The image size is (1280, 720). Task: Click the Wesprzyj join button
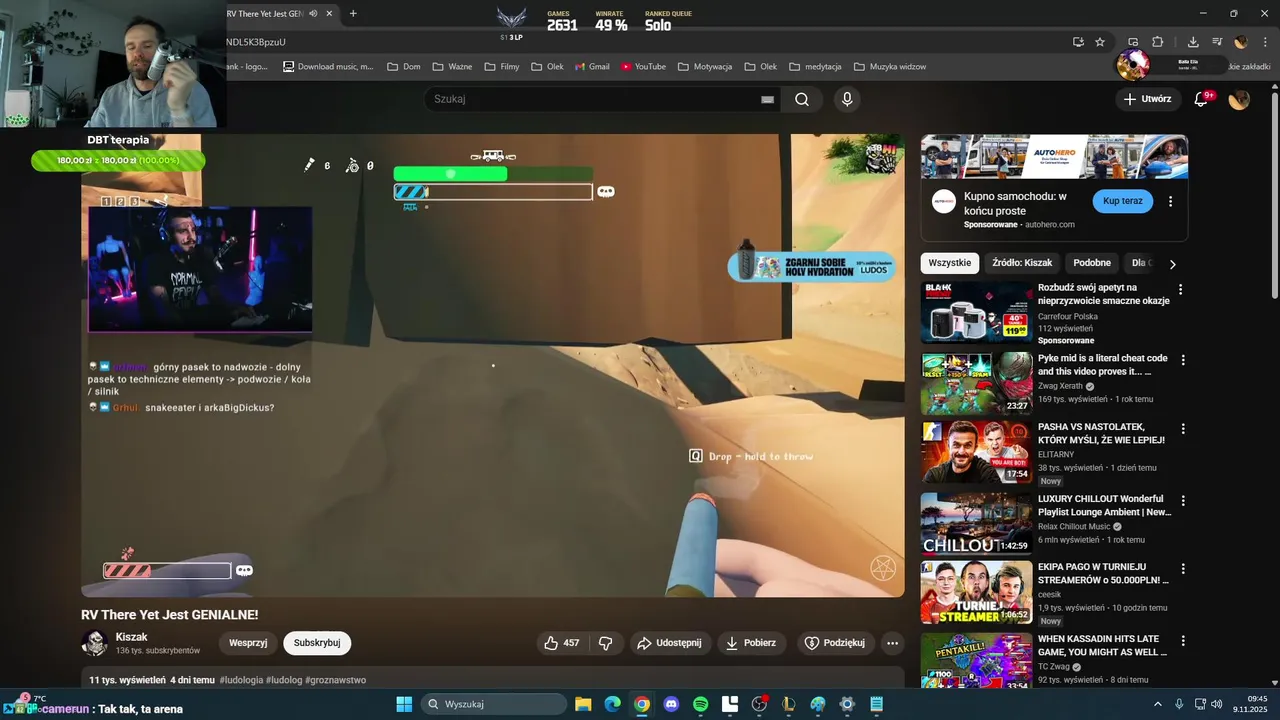click(x=248, y=643)
